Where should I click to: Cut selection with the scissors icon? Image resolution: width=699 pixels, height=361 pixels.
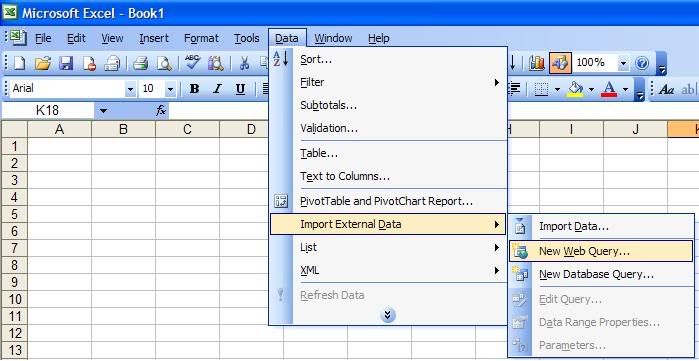tap(244, 63)
